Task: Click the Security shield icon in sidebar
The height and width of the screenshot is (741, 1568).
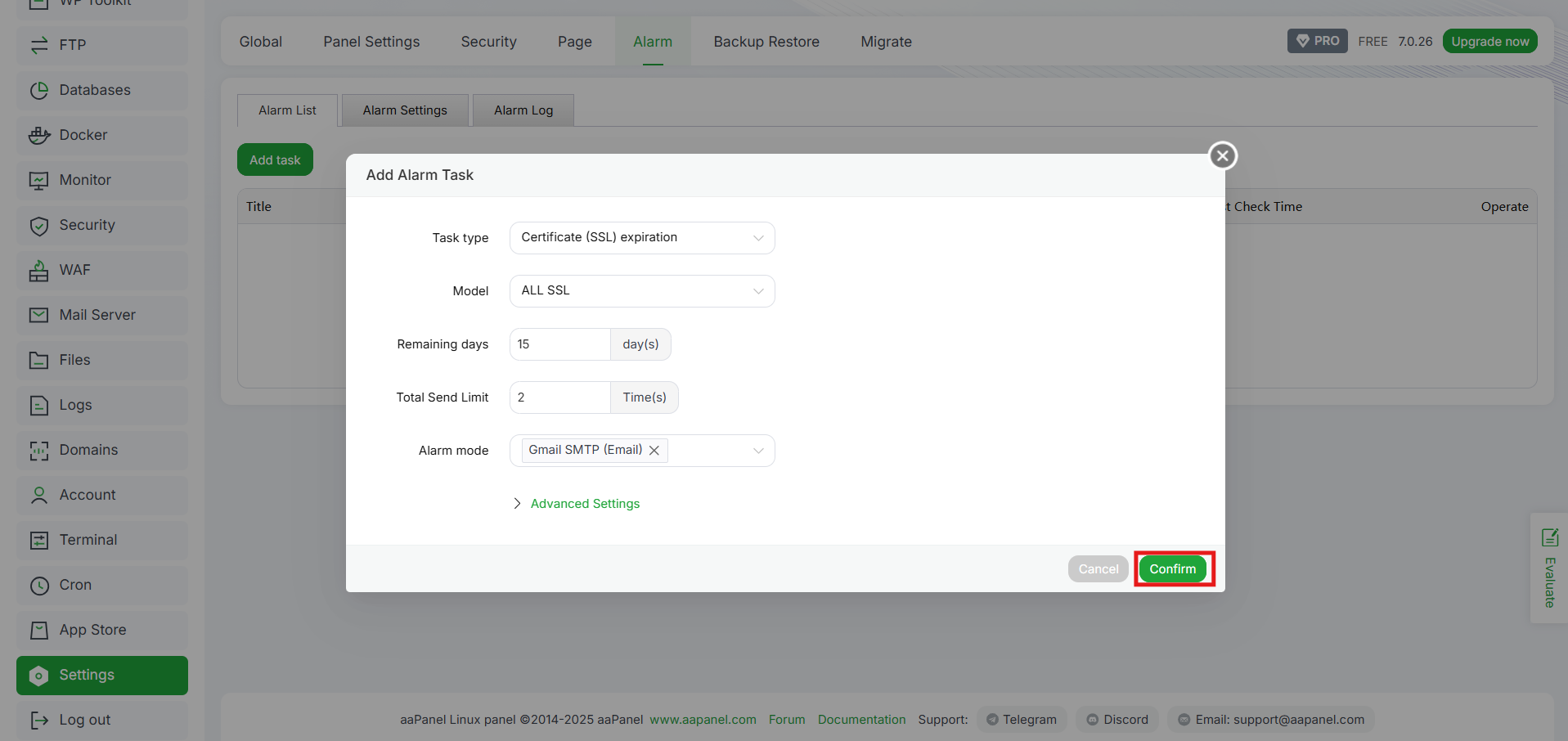Action: [39, 225]
